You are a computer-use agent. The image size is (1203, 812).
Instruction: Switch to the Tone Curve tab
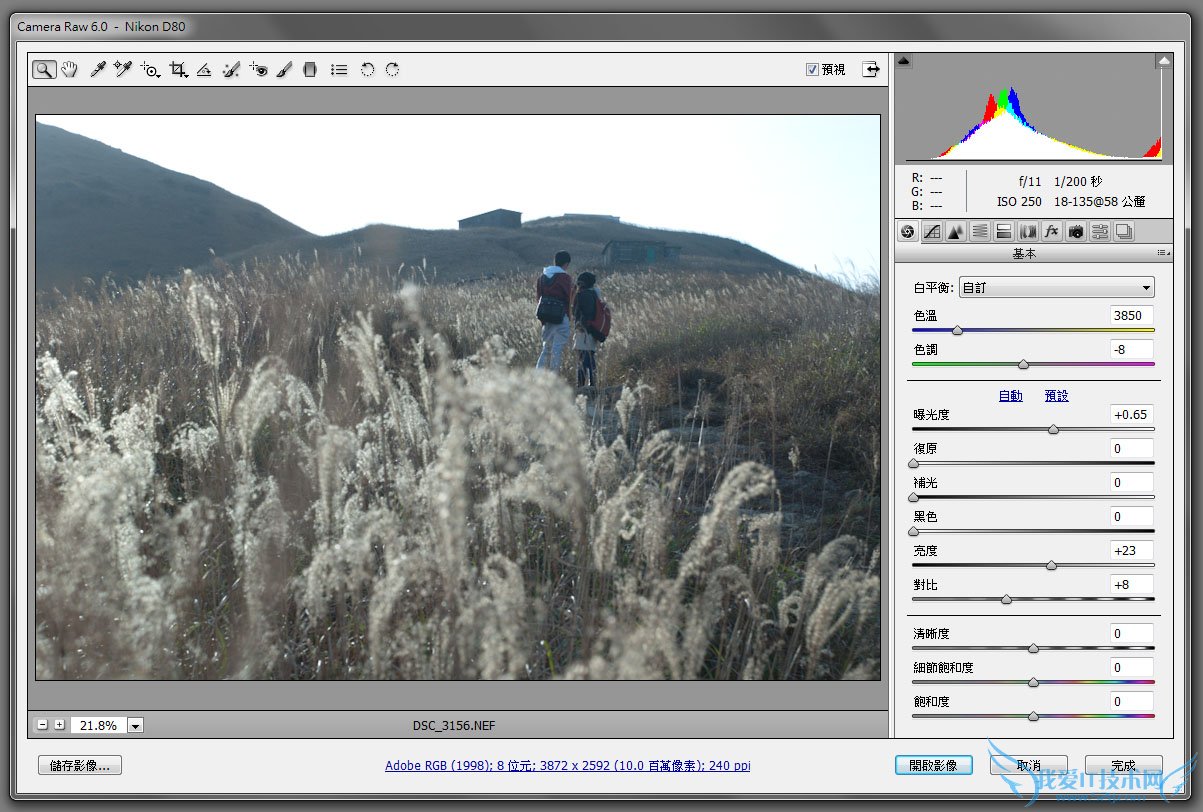click(x=932, y=232)
